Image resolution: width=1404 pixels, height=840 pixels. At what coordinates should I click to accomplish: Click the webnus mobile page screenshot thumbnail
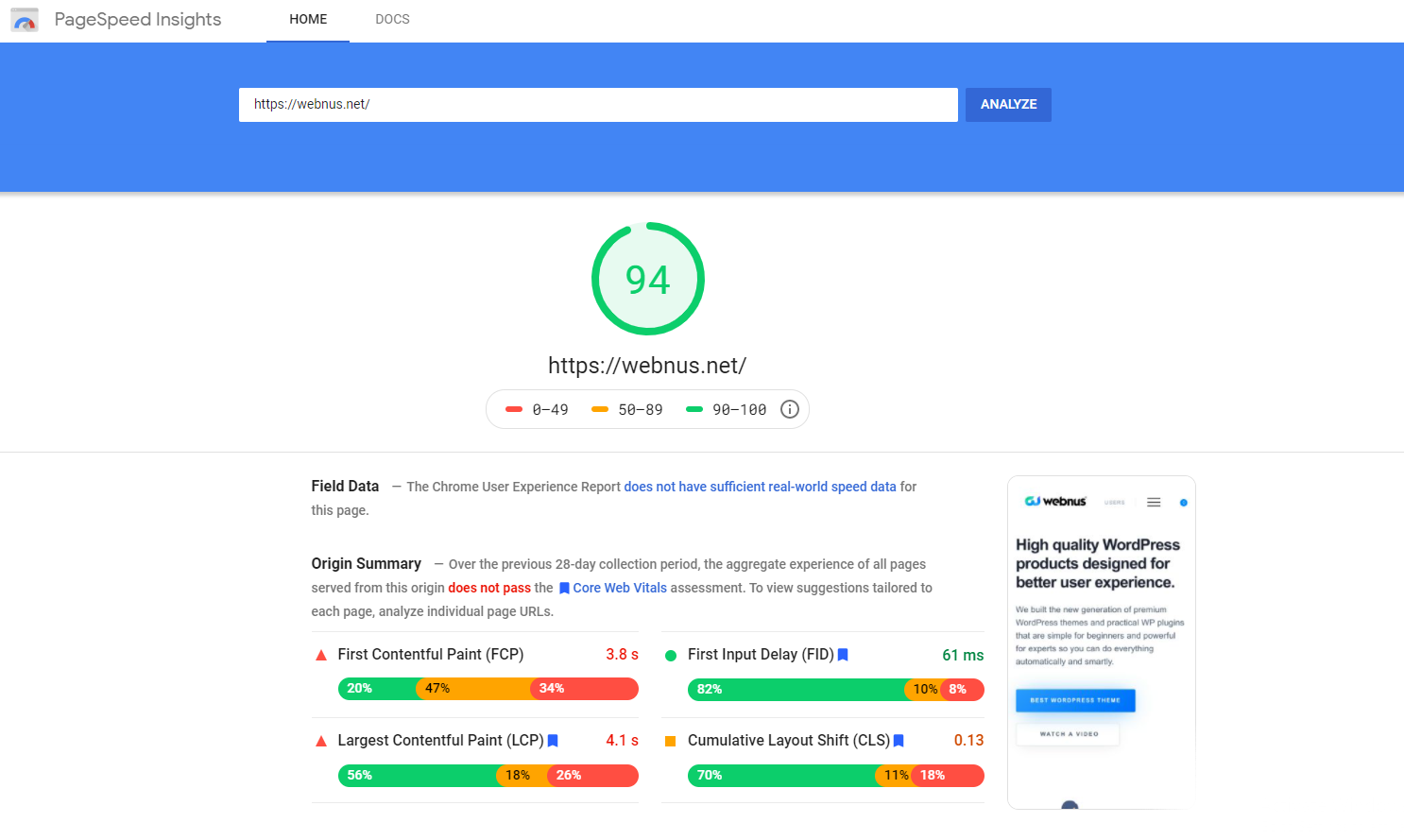1102,643
